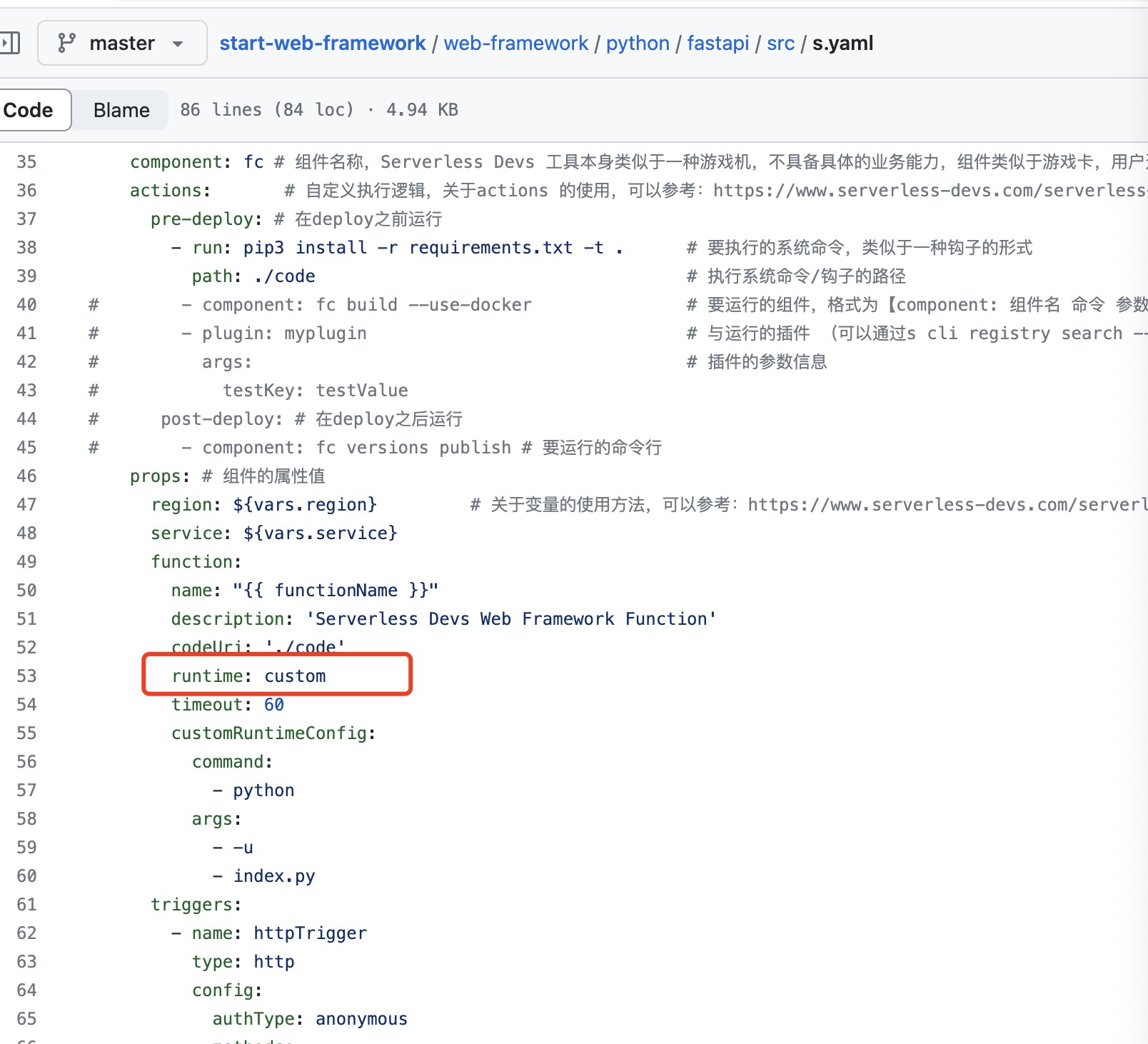
Task: Navigate to python folder breadcrumb
Action: [x=638, y=44]
